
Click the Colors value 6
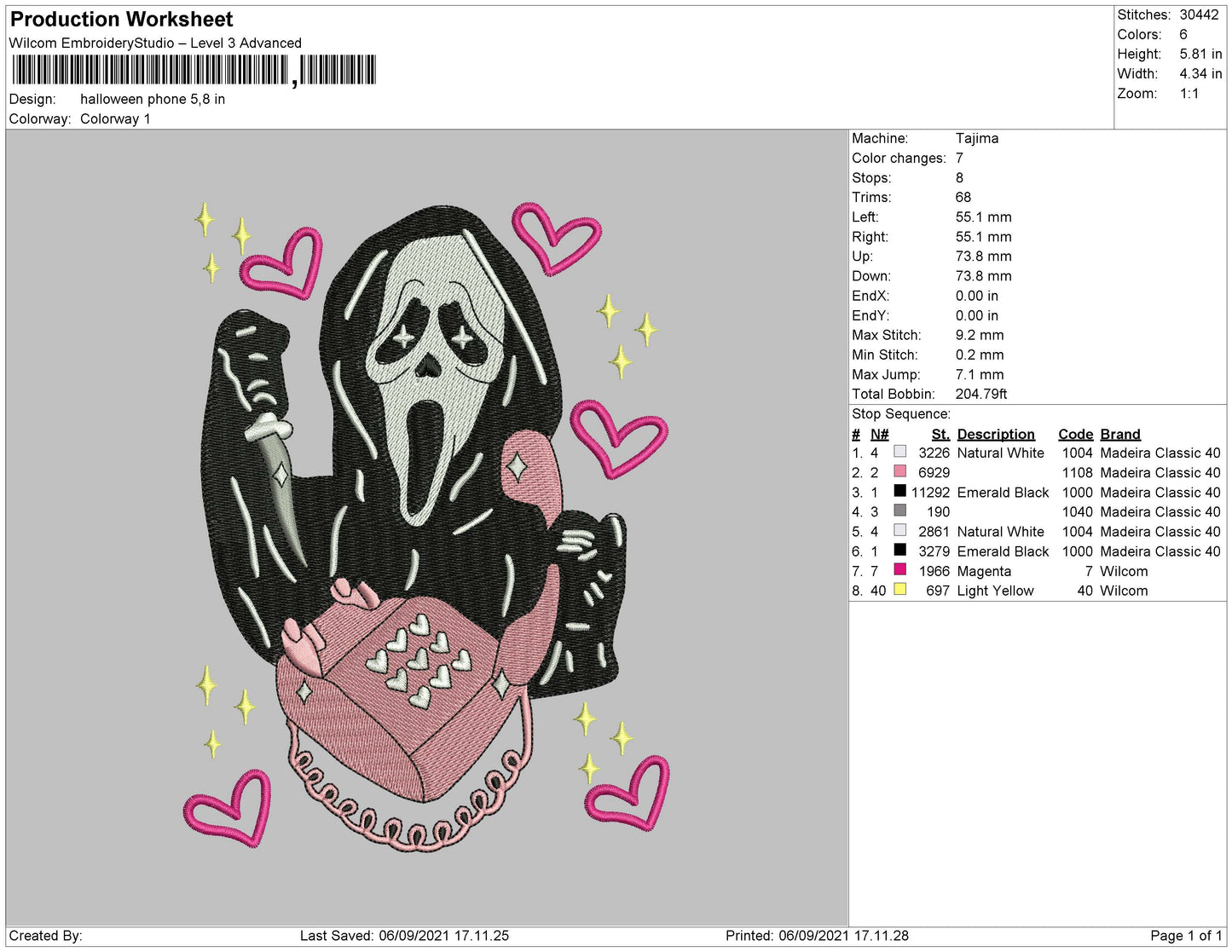(x=1183, y=34)
